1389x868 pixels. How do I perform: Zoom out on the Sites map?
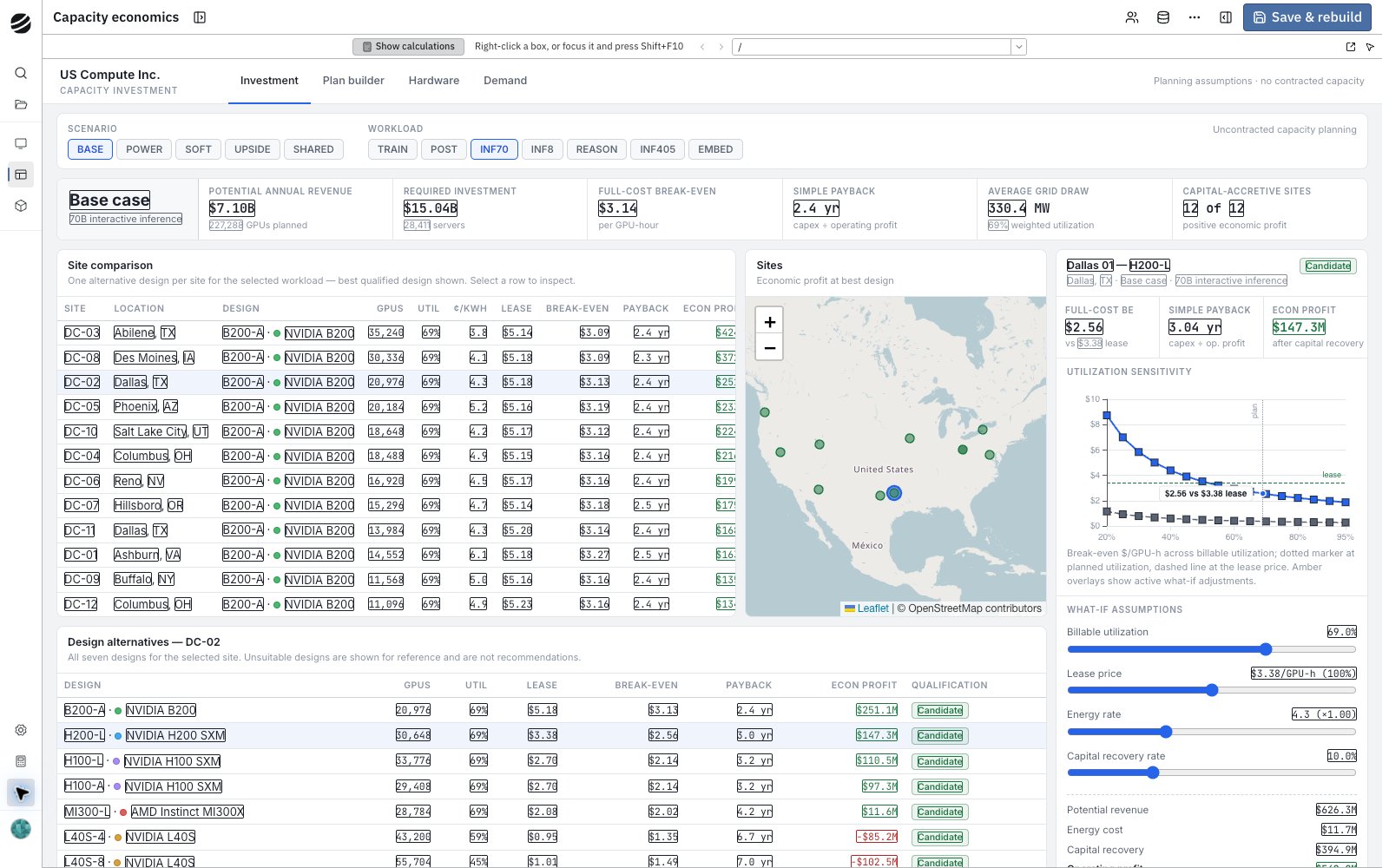(769, 347)
